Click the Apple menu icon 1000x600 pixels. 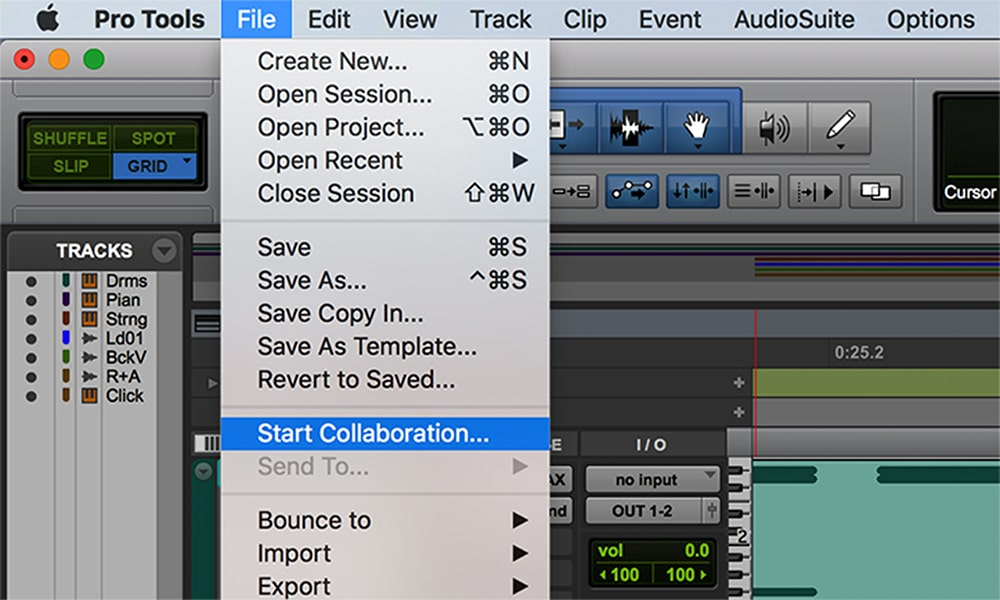pyautogui.click(x=47, y=19)
